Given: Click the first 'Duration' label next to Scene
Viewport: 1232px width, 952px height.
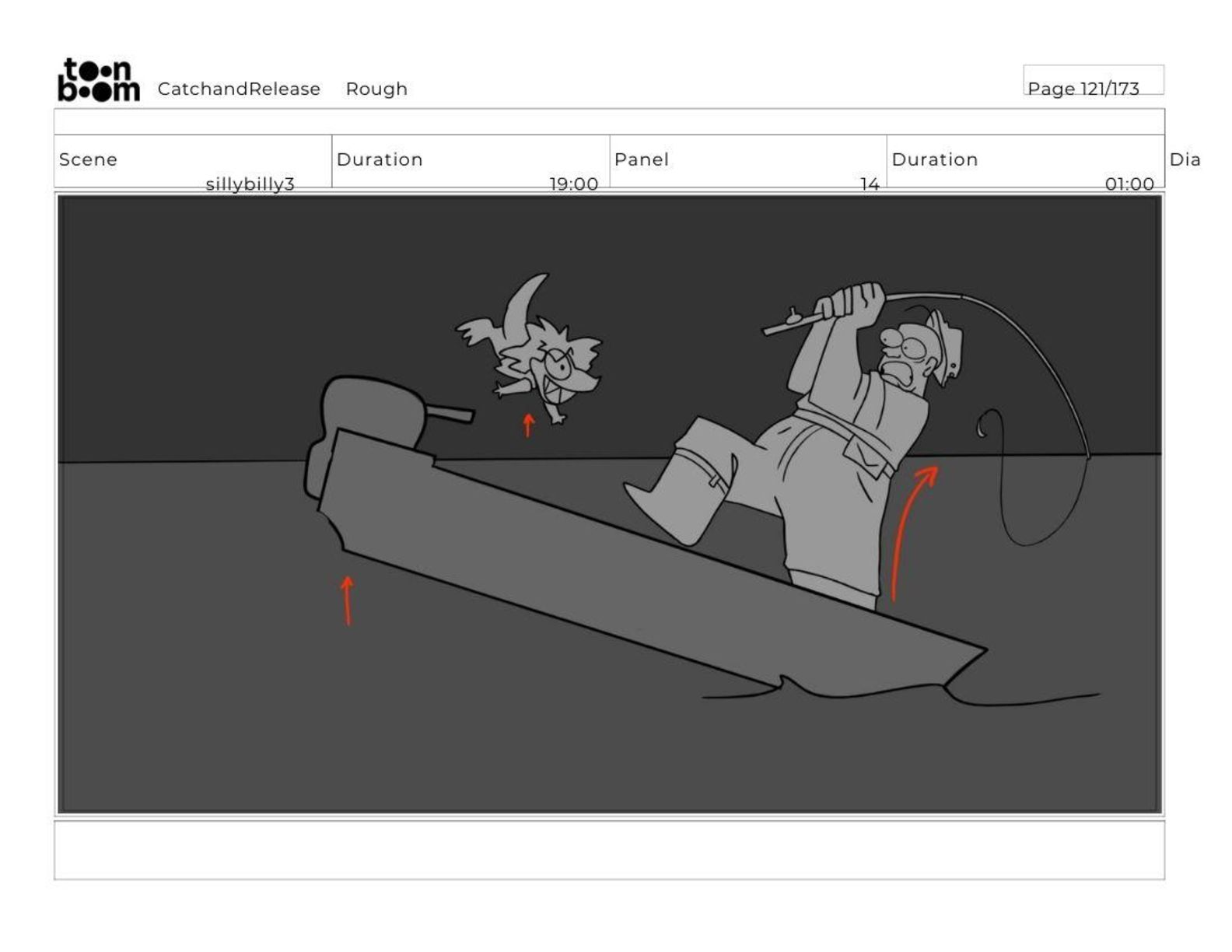Looking at the screenshot, I should [x=379, y=159].
